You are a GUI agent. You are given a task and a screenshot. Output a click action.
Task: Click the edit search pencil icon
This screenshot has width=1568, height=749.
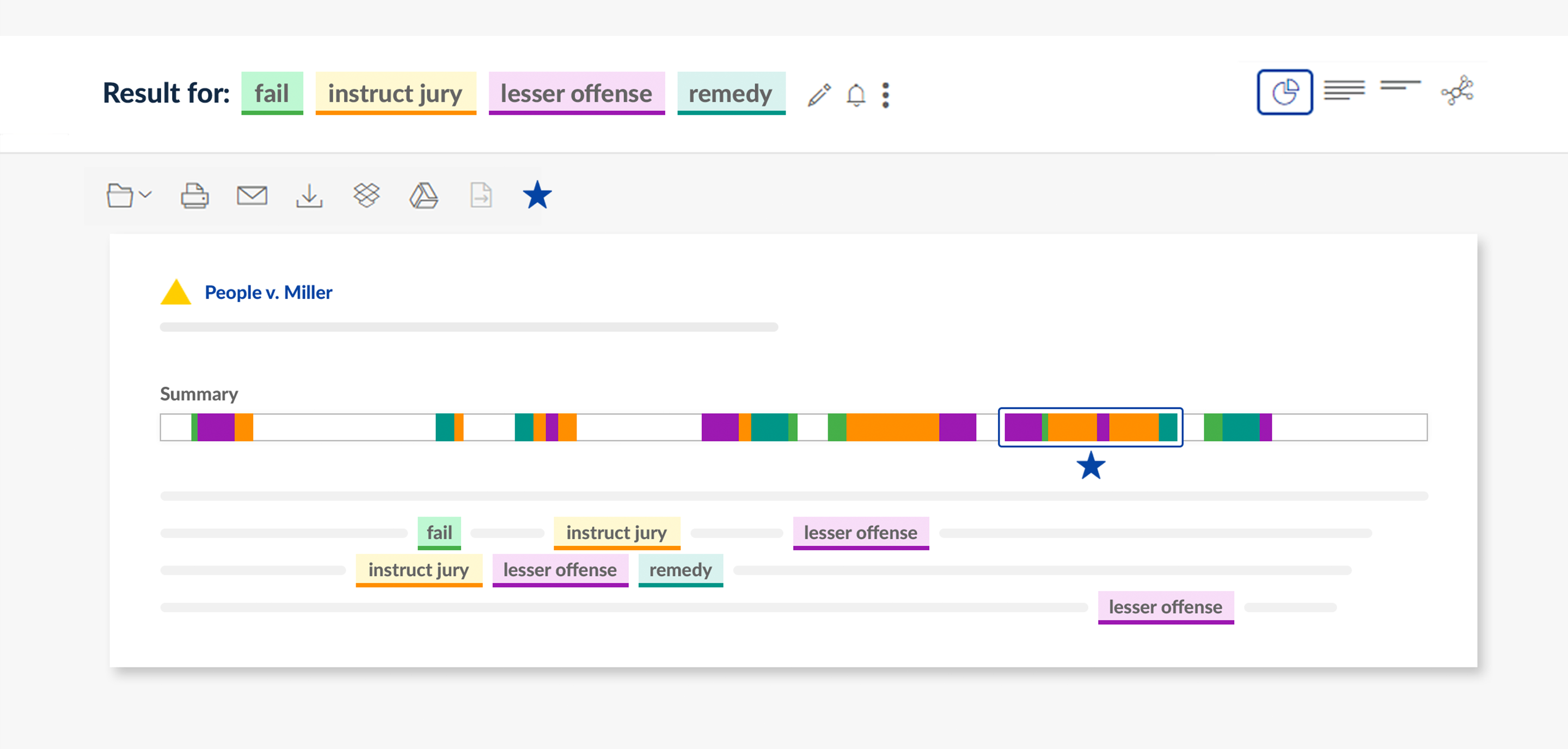click(x=819, y=95)
